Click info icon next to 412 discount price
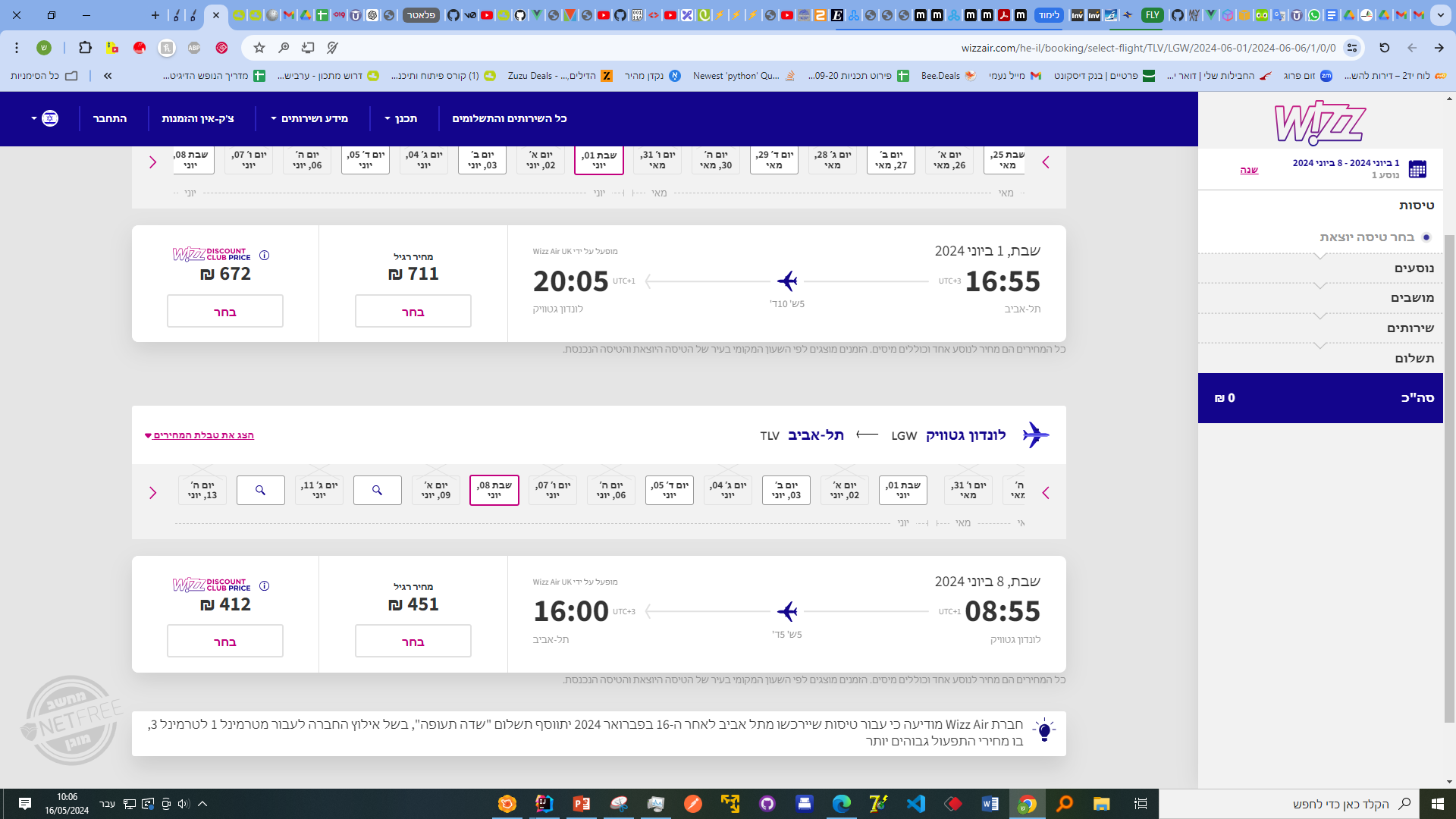1456x819 pixels. 265,586
